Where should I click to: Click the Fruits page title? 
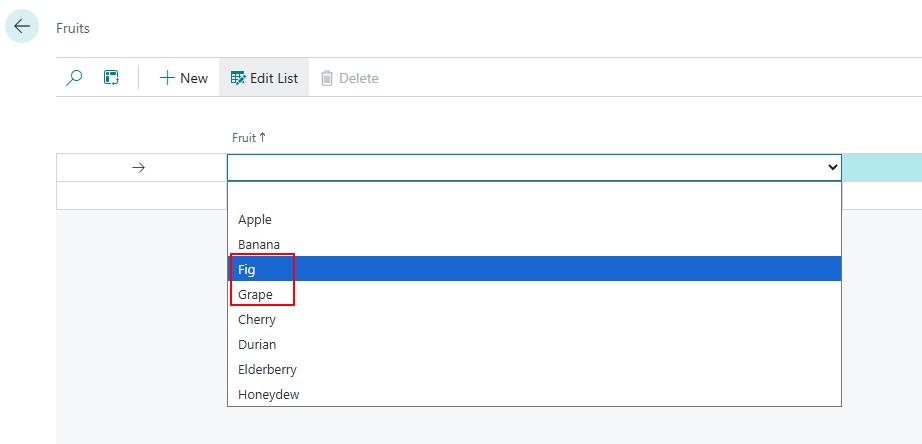73,28
